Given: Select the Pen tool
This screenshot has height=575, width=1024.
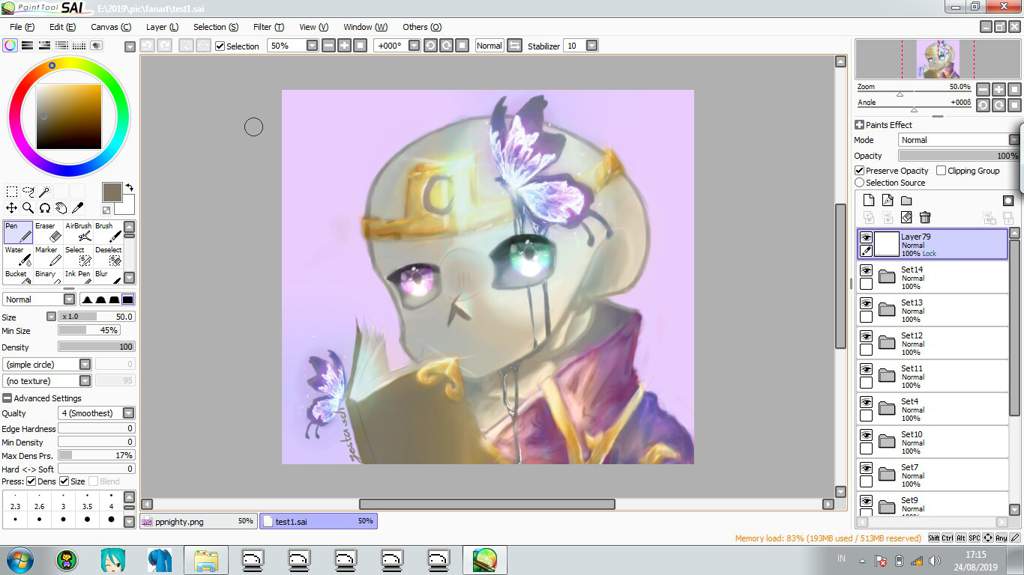Looking at the screenshot, I should 18,233.
